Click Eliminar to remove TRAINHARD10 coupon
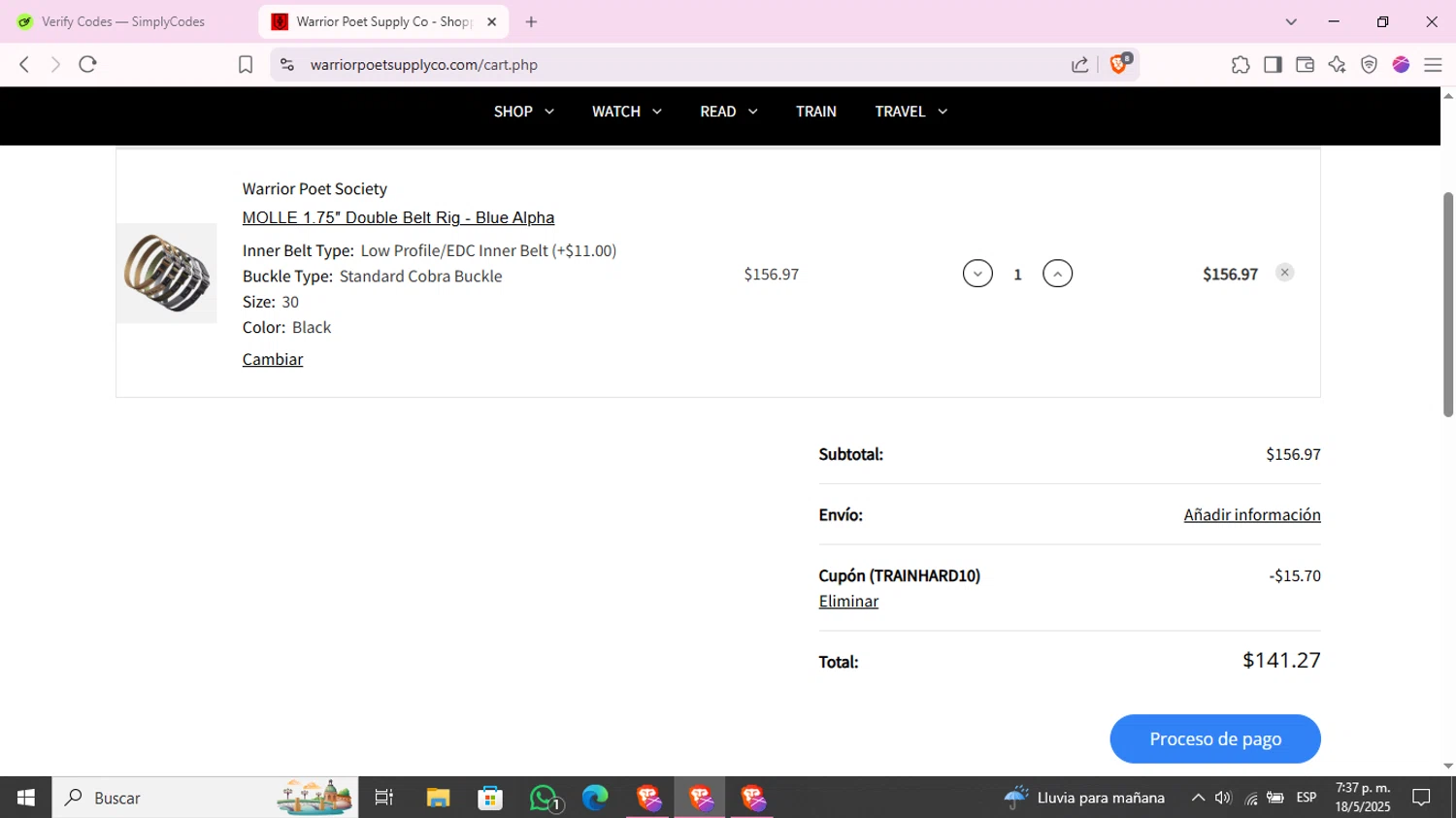Viewport: 1456px width, 818px height. (848, 601)
